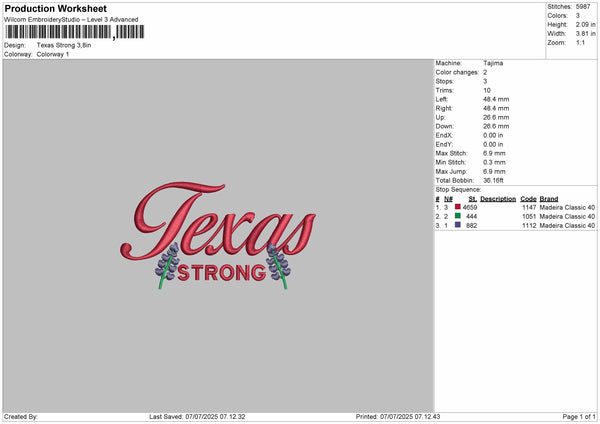
Task: Click the Down value '26.6 mm'
Action: coord(496,126)
